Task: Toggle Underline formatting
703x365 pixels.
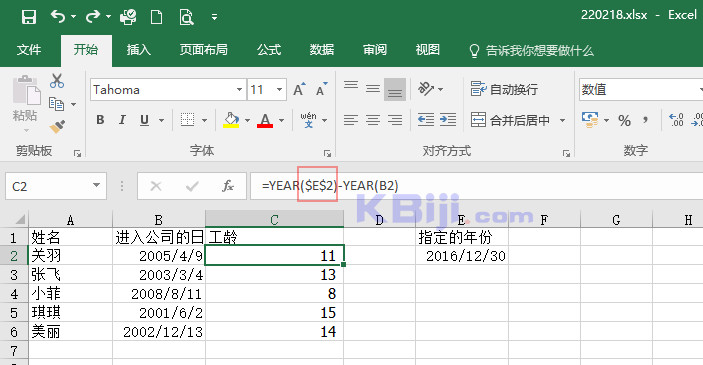Action: coord(144,120)
